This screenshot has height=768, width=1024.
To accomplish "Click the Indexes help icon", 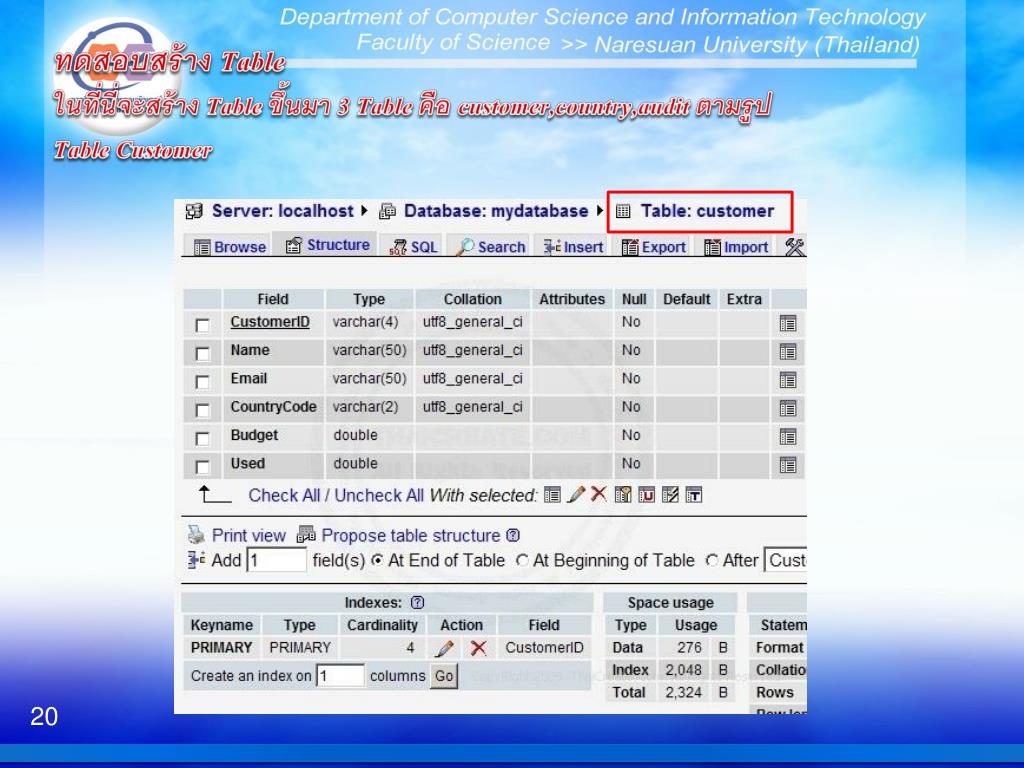I will [418, 603].
